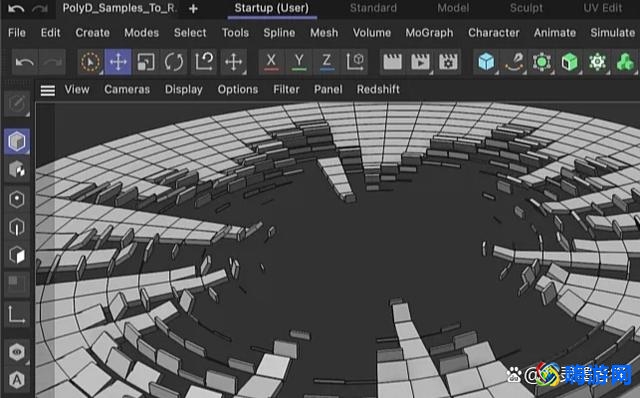The width and height of the screenshot is (640, 398).
Task: Open the viewport hamburger menu
Action: pos(48,90)
